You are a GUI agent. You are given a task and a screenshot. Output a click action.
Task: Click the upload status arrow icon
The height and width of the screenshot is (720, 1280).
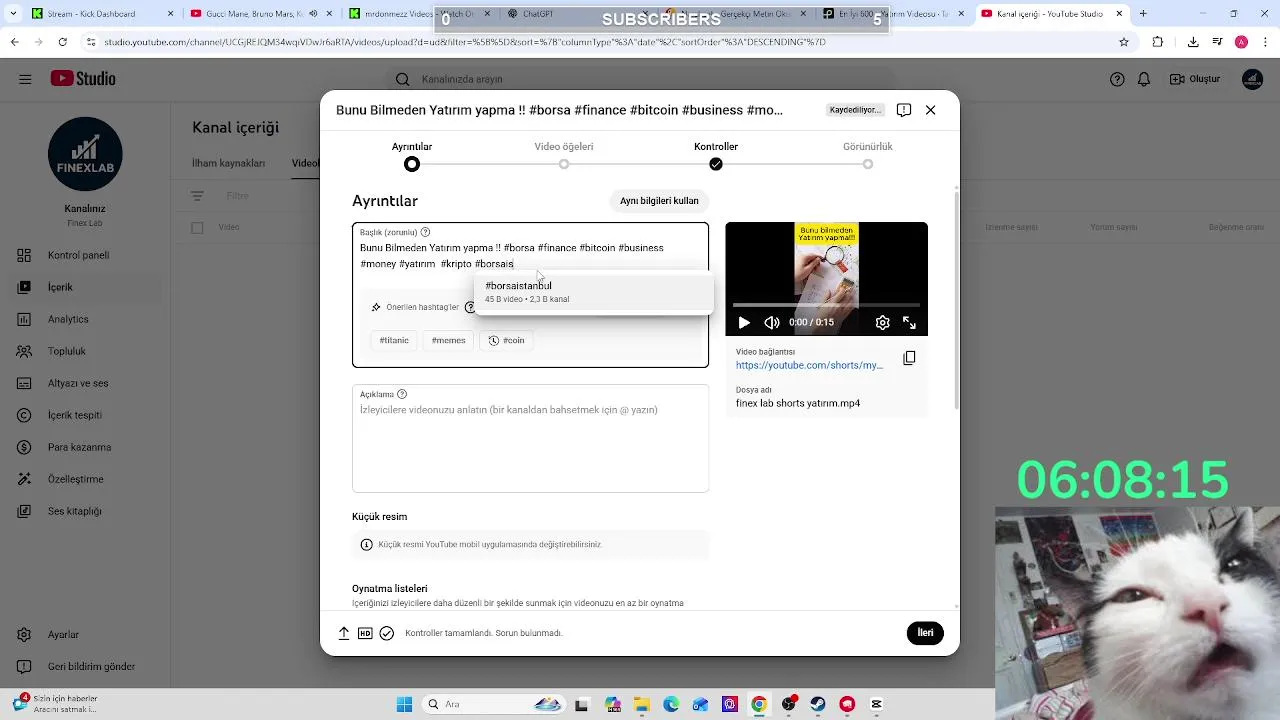[x=344, y=633]
